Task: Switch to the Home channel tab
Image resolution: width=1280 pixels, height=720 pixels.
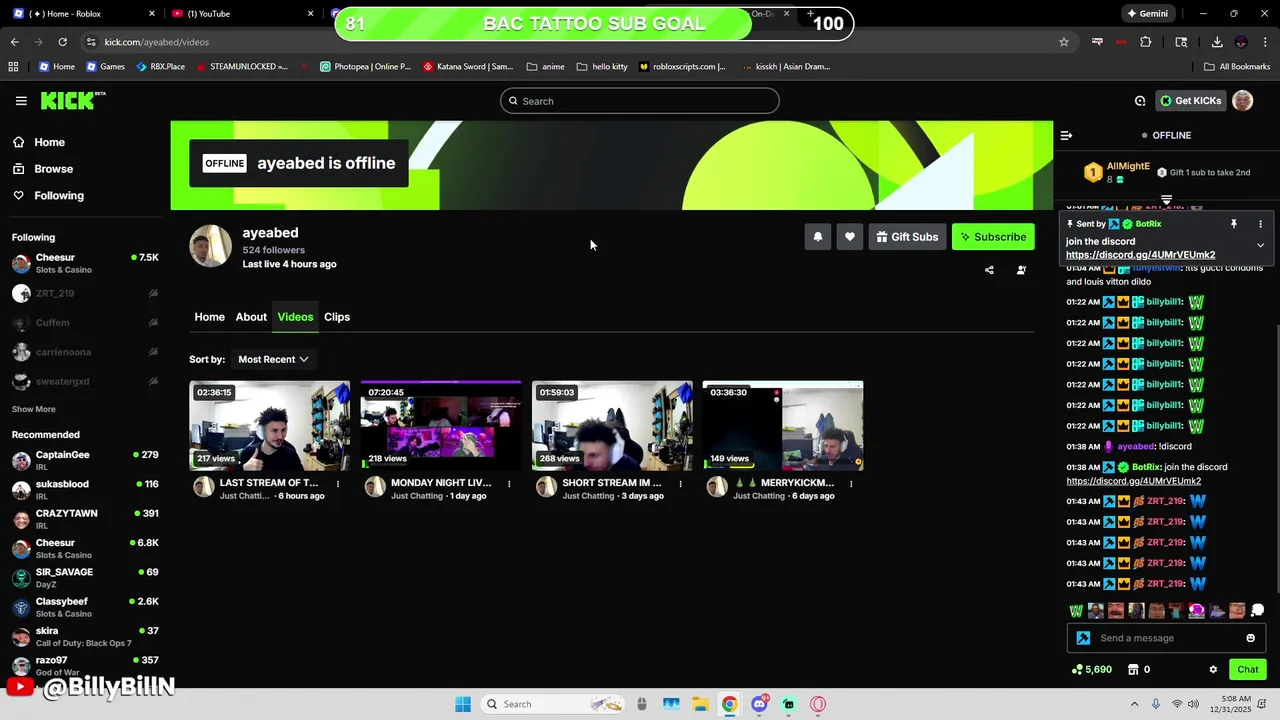Action: tap(209, 317)
